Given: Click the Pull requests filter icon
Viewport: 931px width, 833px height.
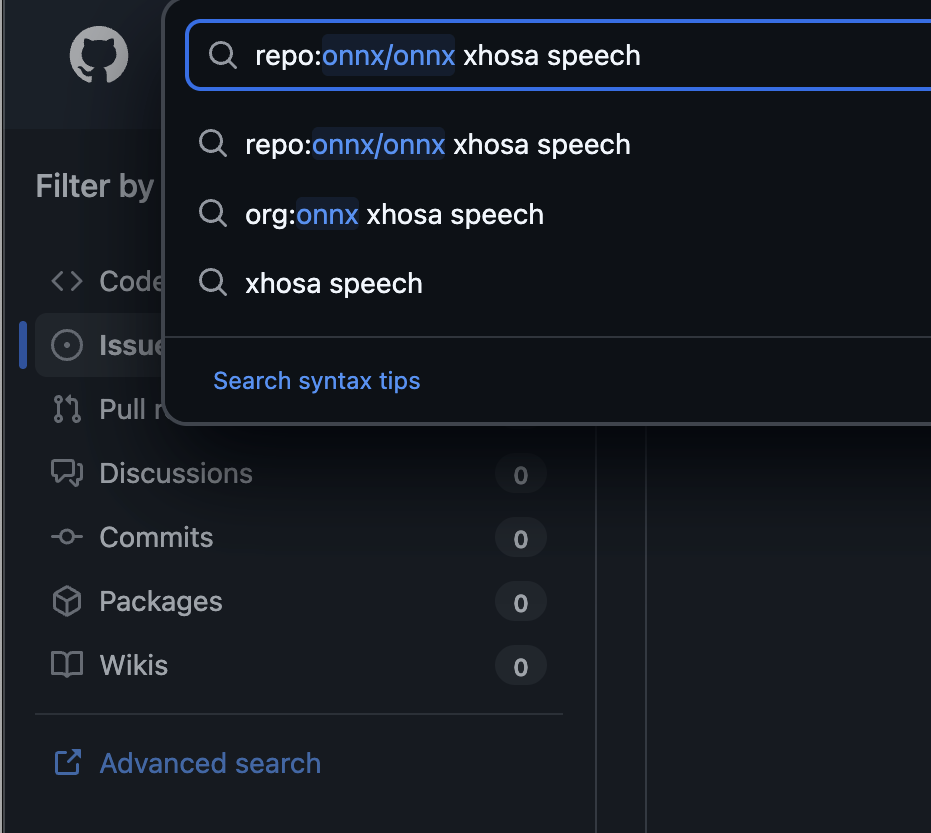Looking at the screenshot, I should [x=67, y=409].
